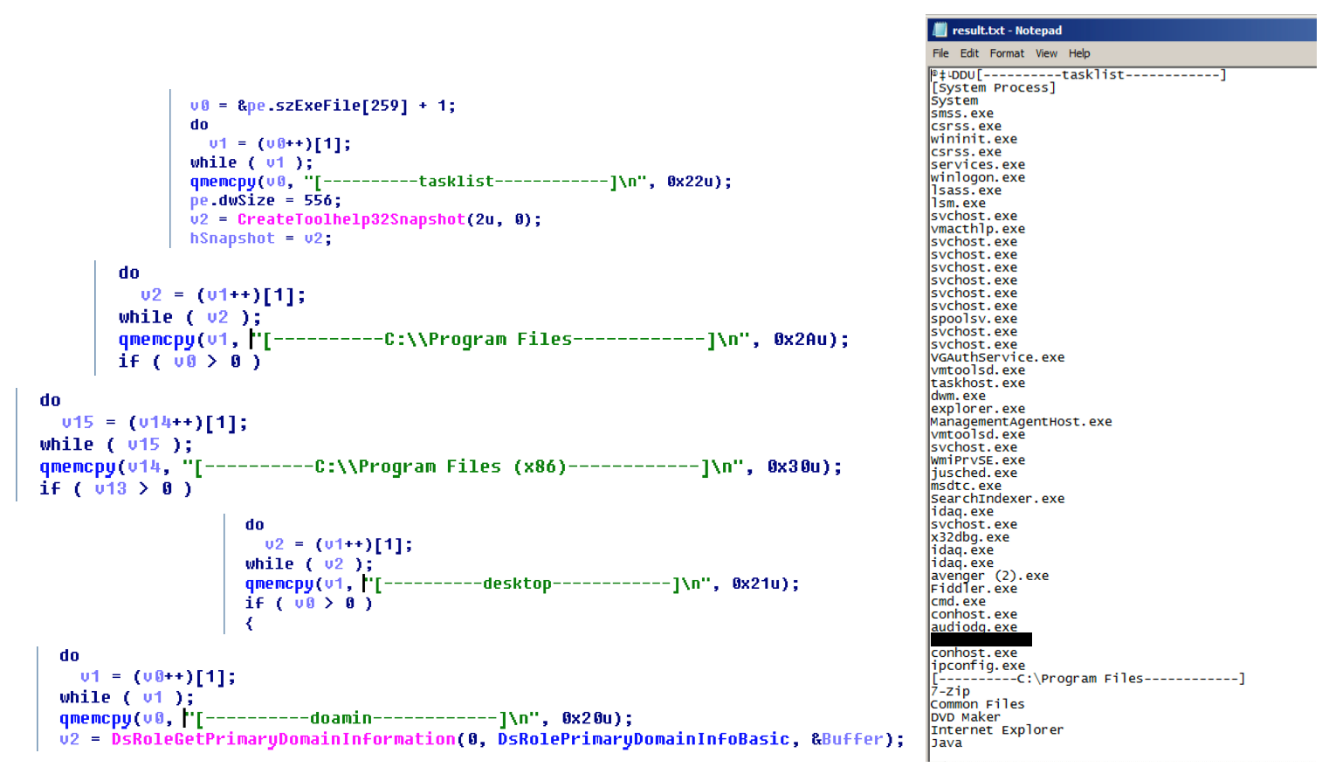Click the Notepad icon in the title bar
This screenshot has width=1322, height=767.
[x=938, y=30]
